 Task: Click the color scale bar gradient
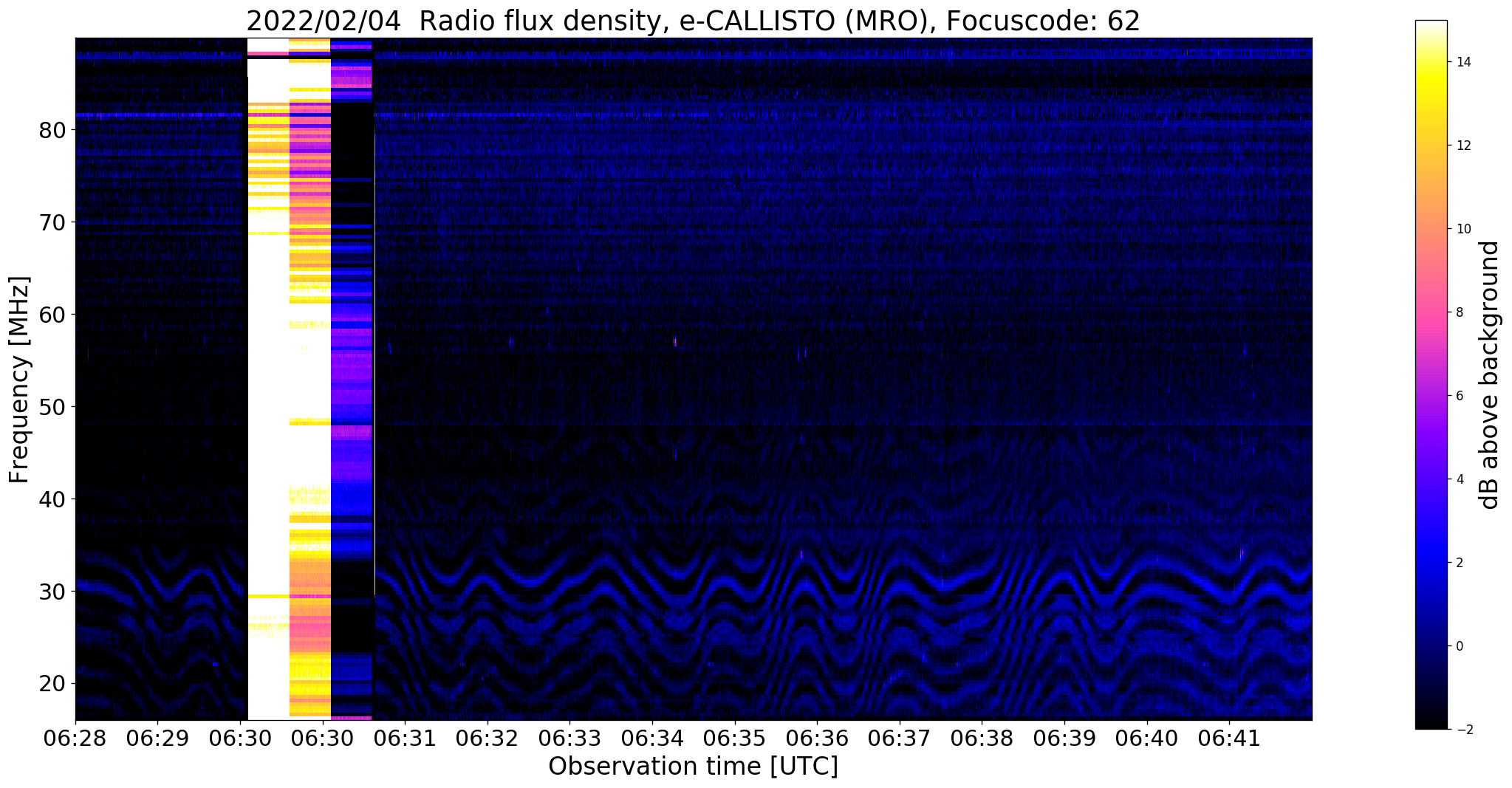(1431, 375)
